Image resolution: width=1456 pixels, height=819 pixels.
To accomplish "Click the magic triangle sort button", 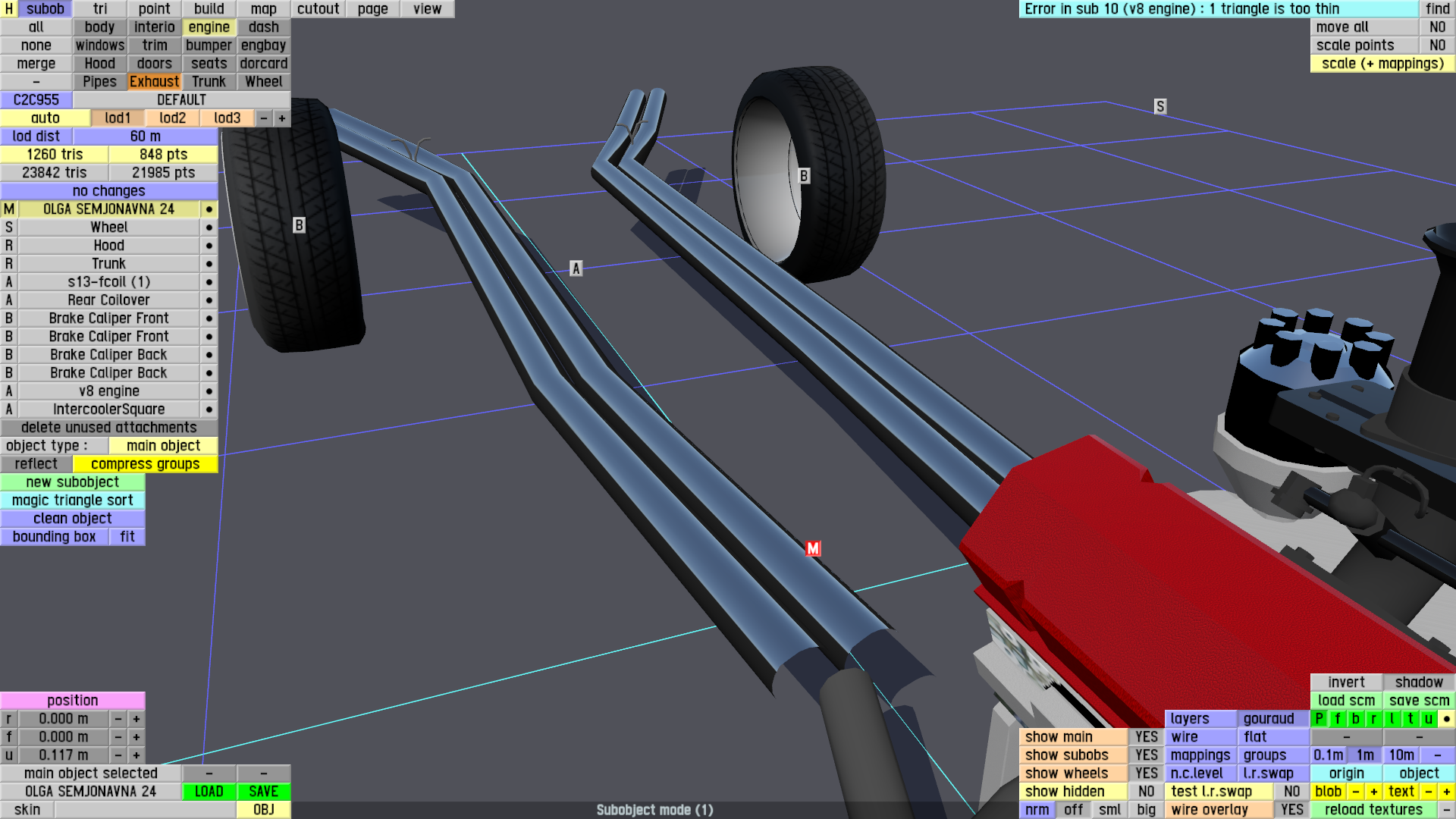I will pyautogui.click(x=72, y=500).
